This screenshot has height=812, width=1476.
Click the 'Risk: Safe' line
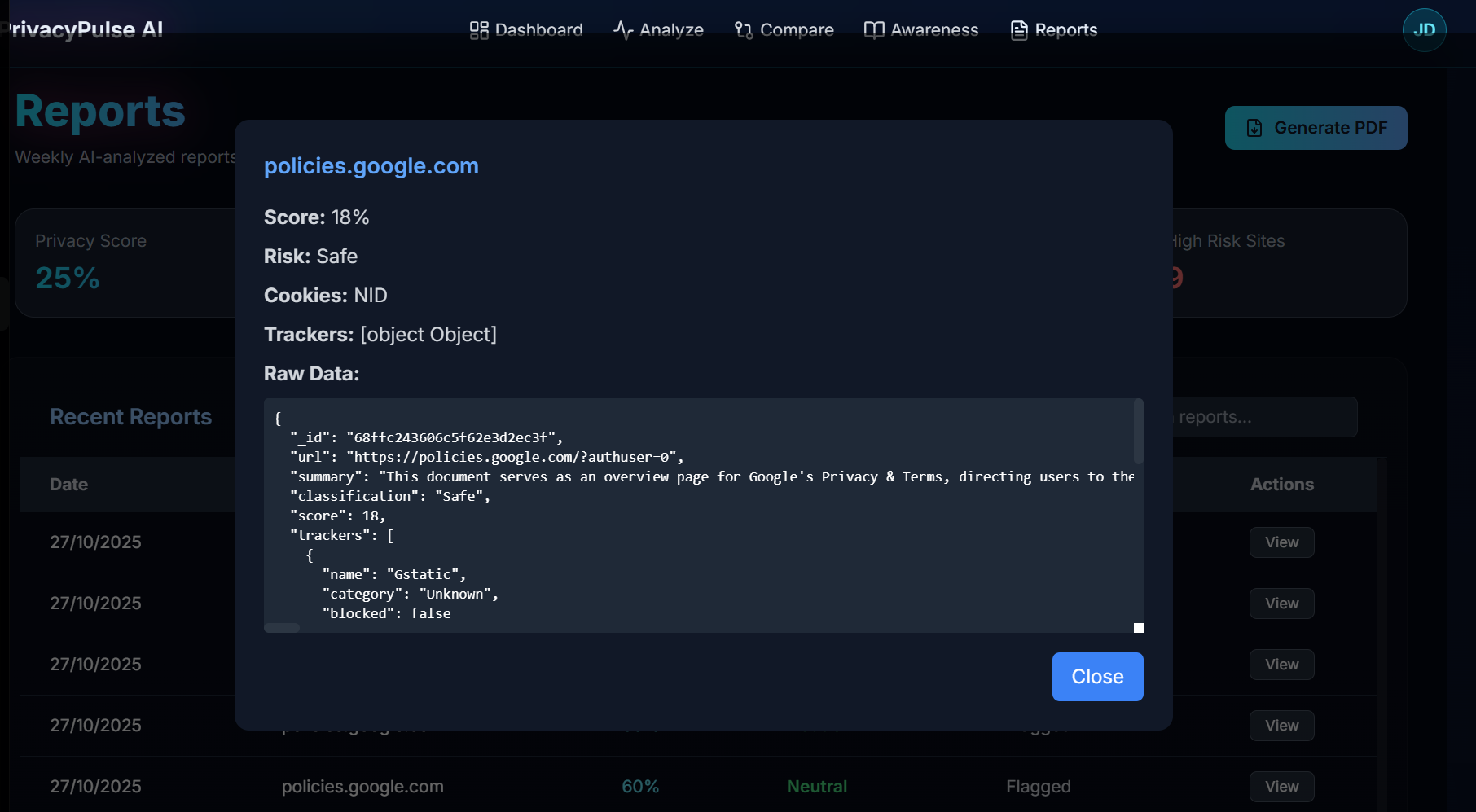click(311, 257)
